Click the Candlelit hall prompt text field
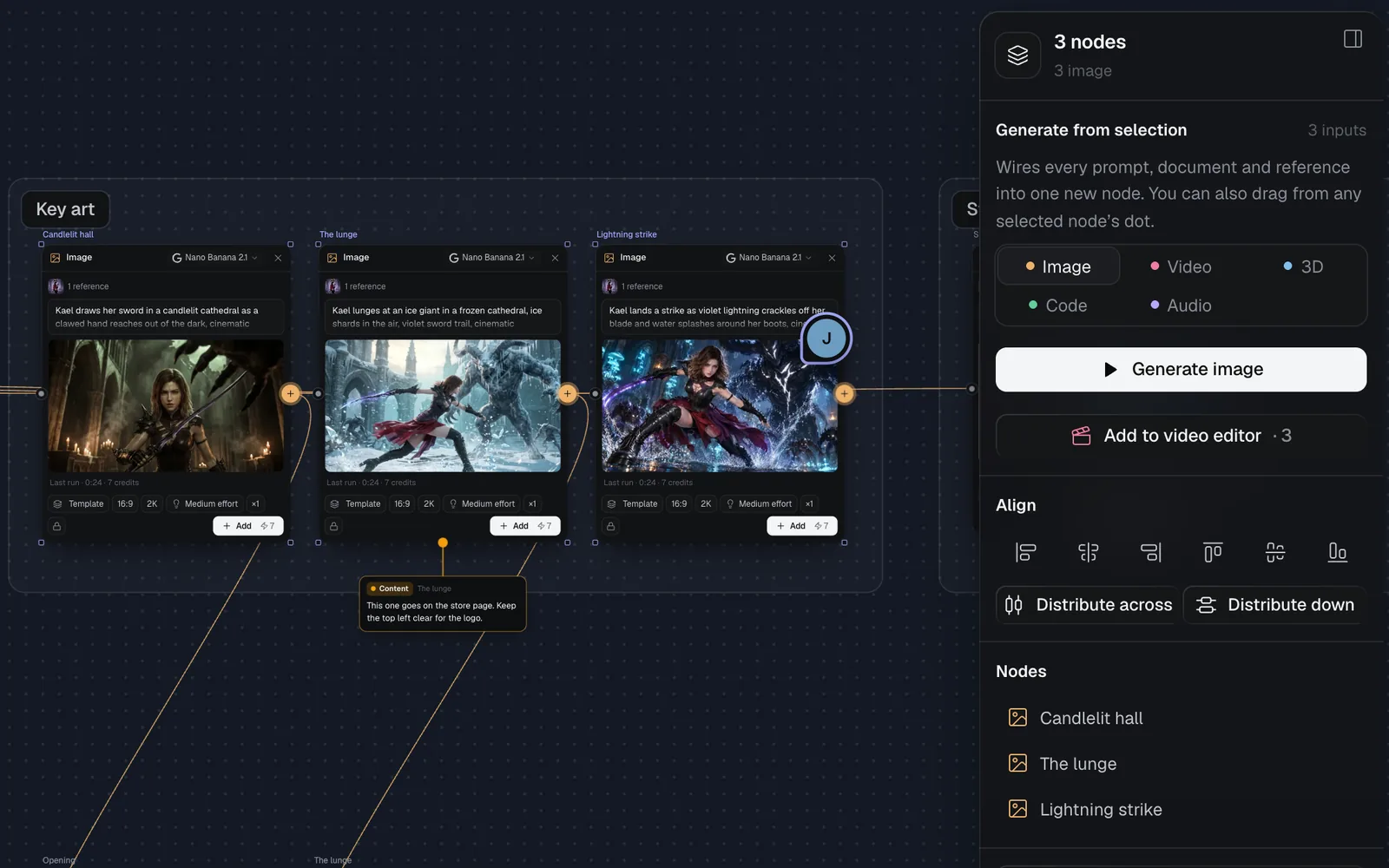The image size is (1389, 868). pyautogui.click(x=166, y=317)
